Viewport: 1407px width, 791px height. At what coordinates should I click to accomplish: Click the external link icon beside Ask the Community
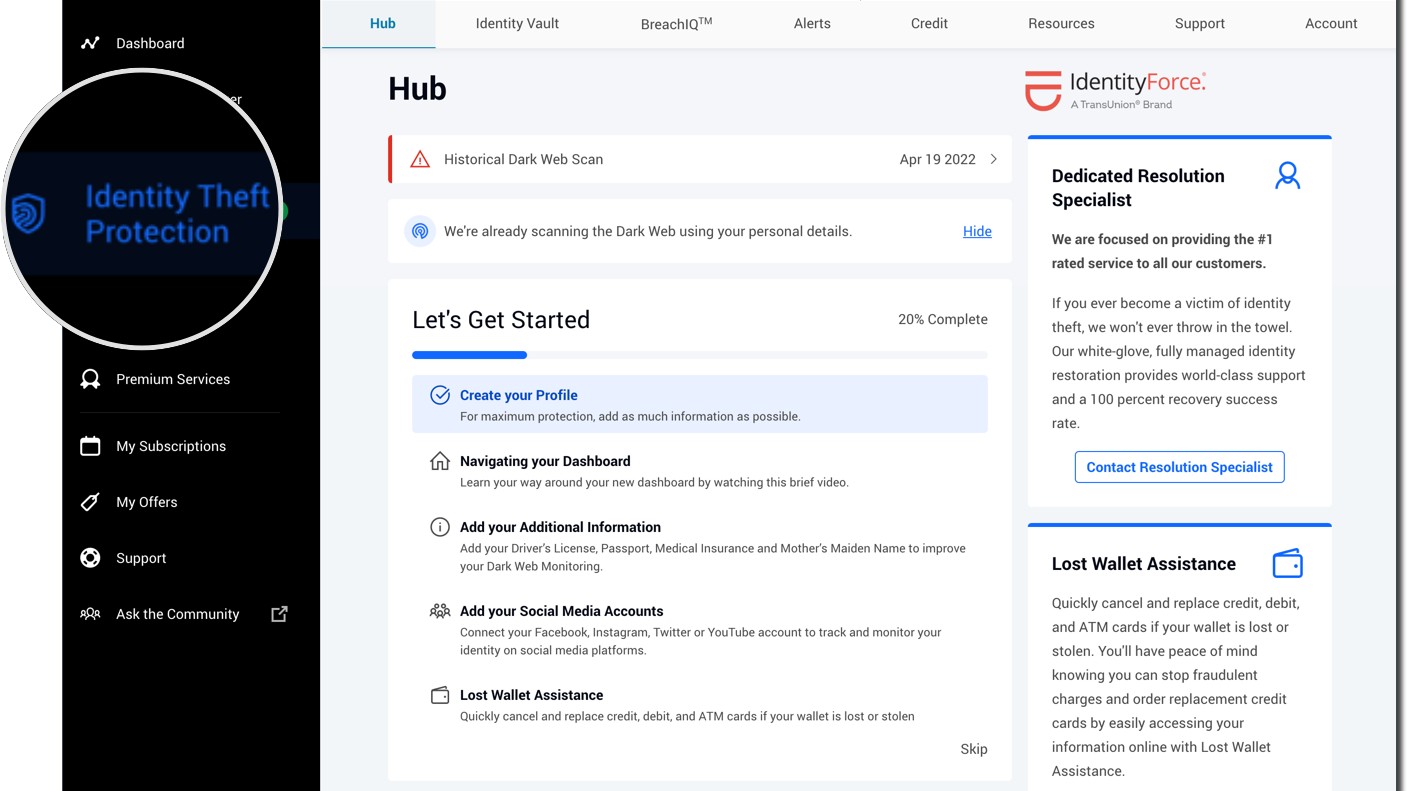279,614
